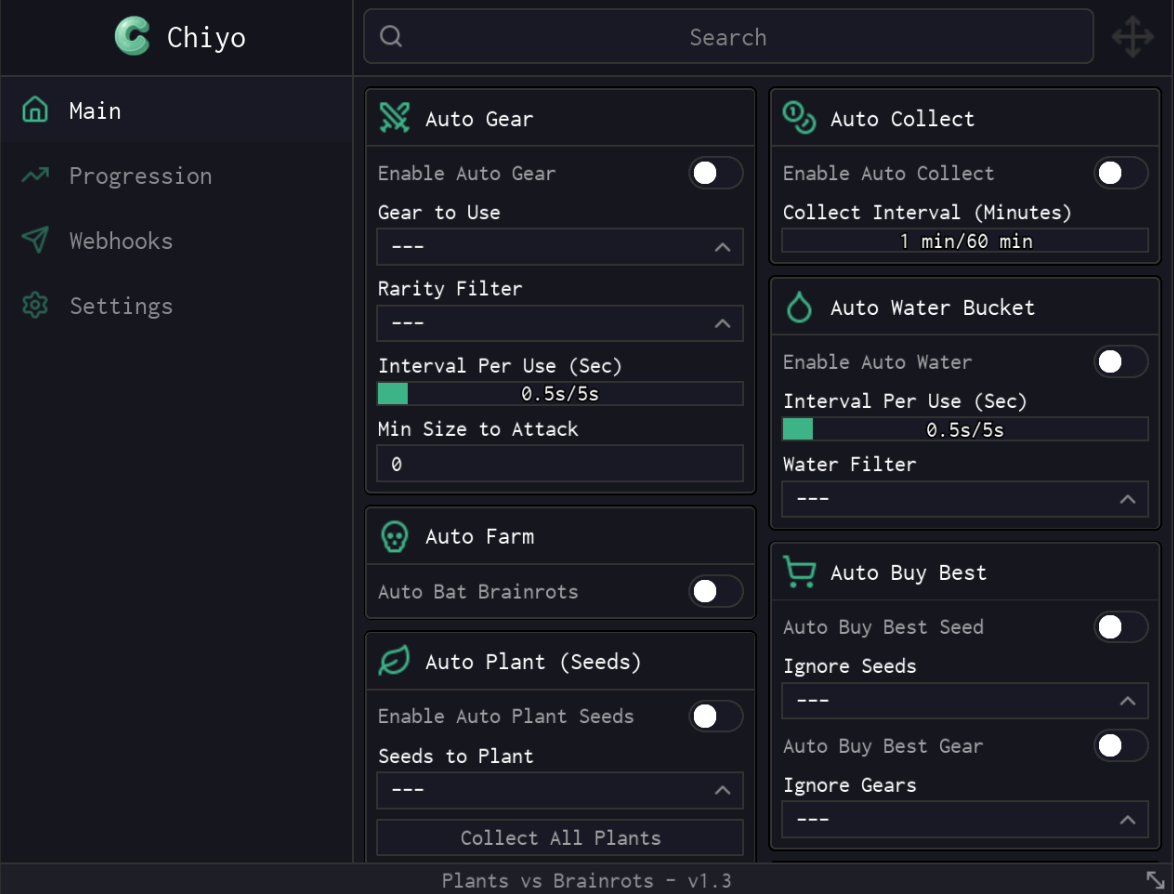This screenshot has width=1174, height=894.
Task: Click the 'Plants vs Brainrots - v1.3' footer text
Action: [586, 881]
